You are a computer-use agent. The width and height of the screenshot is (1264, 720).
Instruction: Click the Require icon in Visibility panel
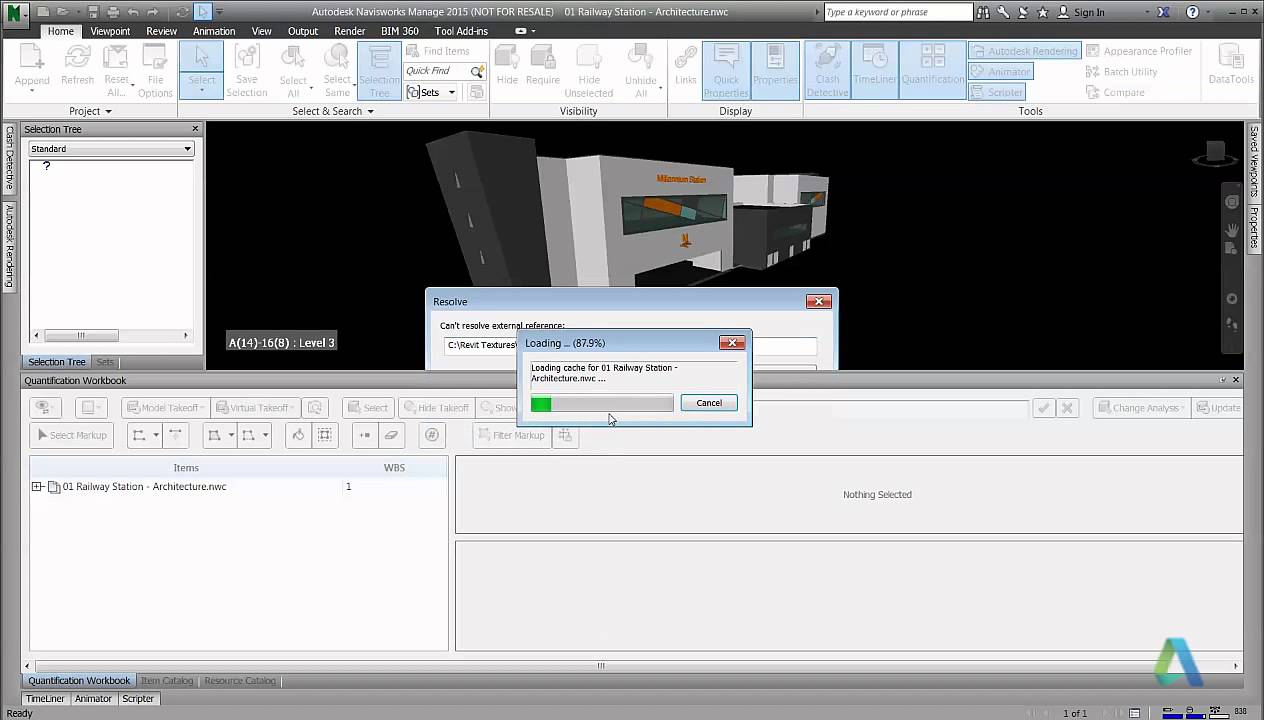point(543,66)
